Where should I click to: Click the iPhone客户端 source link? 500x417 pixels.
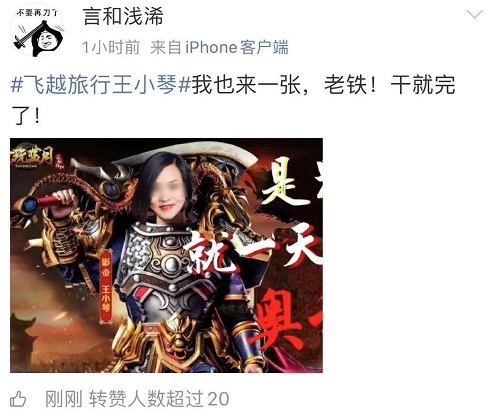pos(237,47)
